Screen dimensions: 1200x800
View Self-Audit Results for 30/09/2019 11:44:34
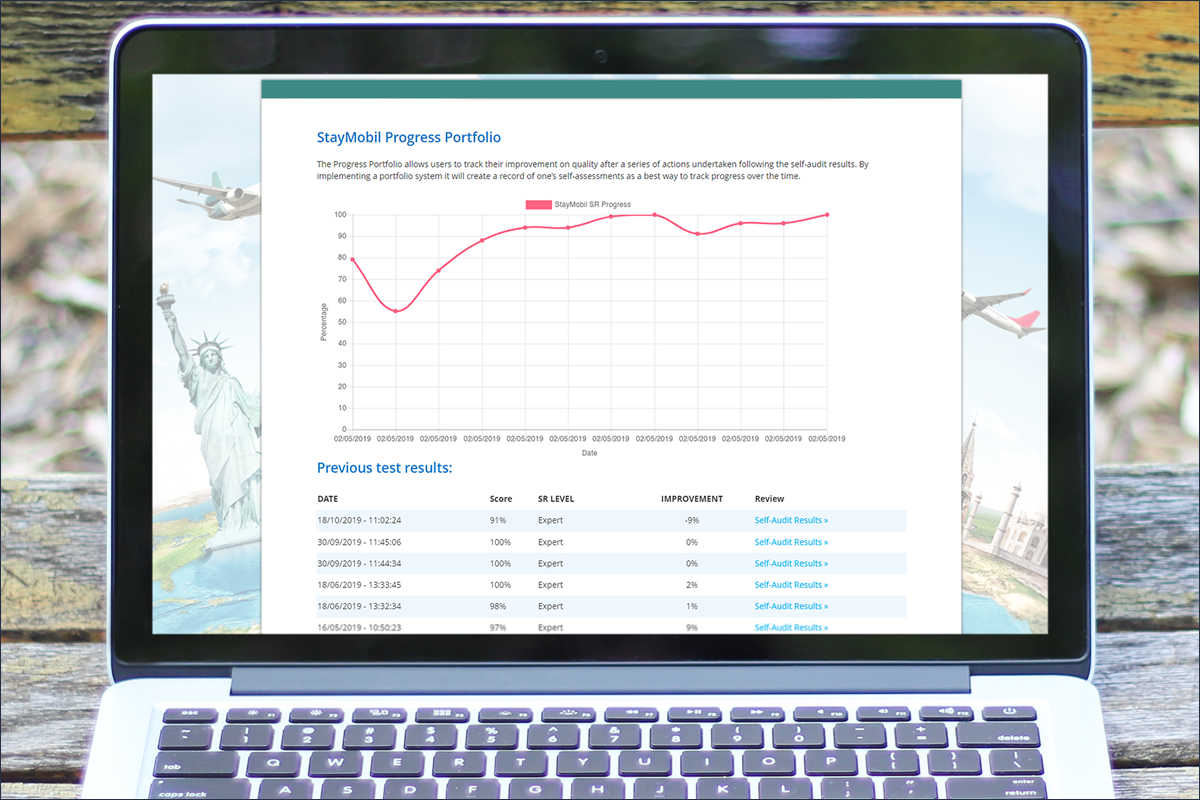(x=791, y=563)
